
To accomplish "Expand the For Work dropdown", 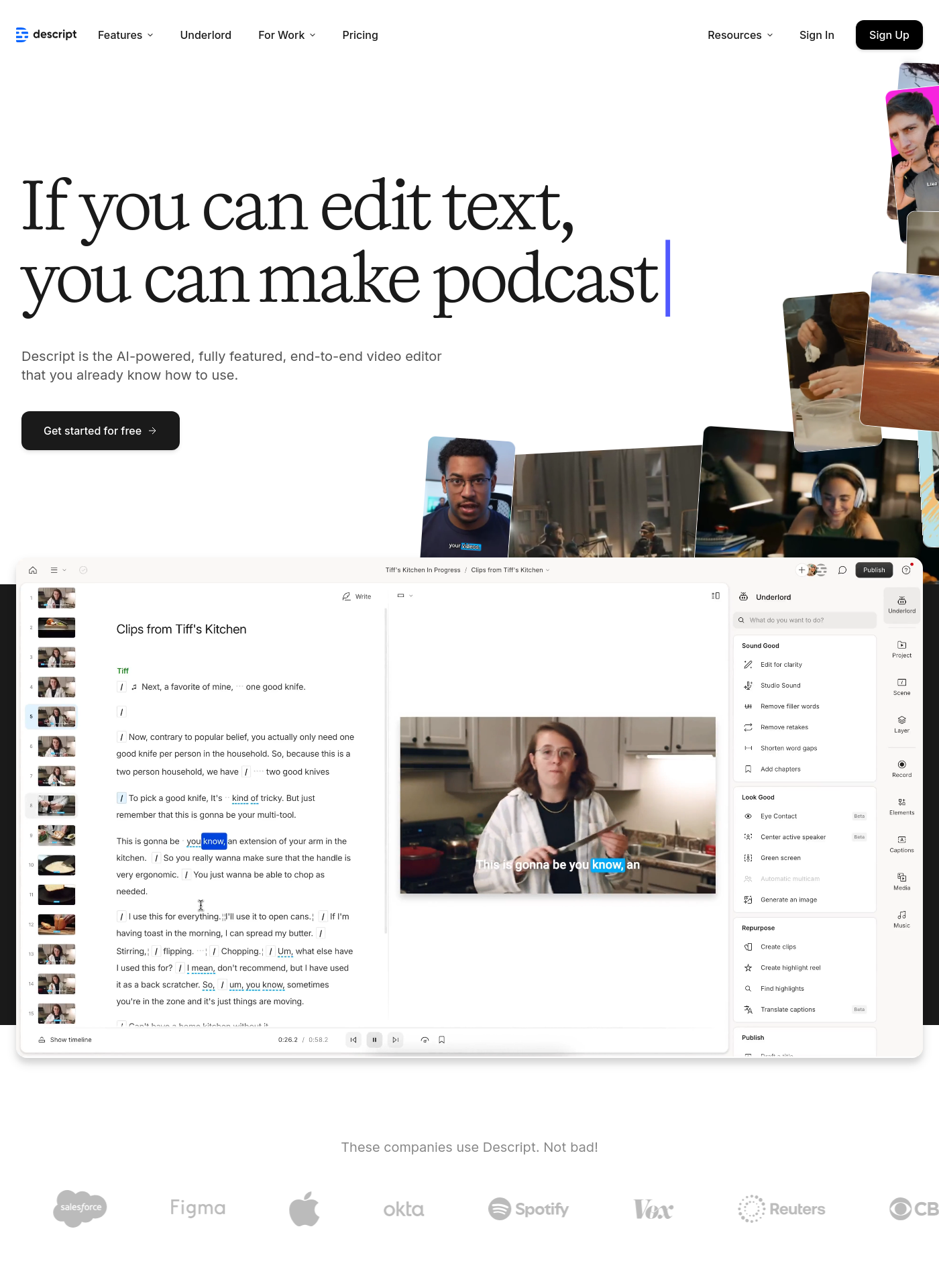I will click(x=287, y=35).
